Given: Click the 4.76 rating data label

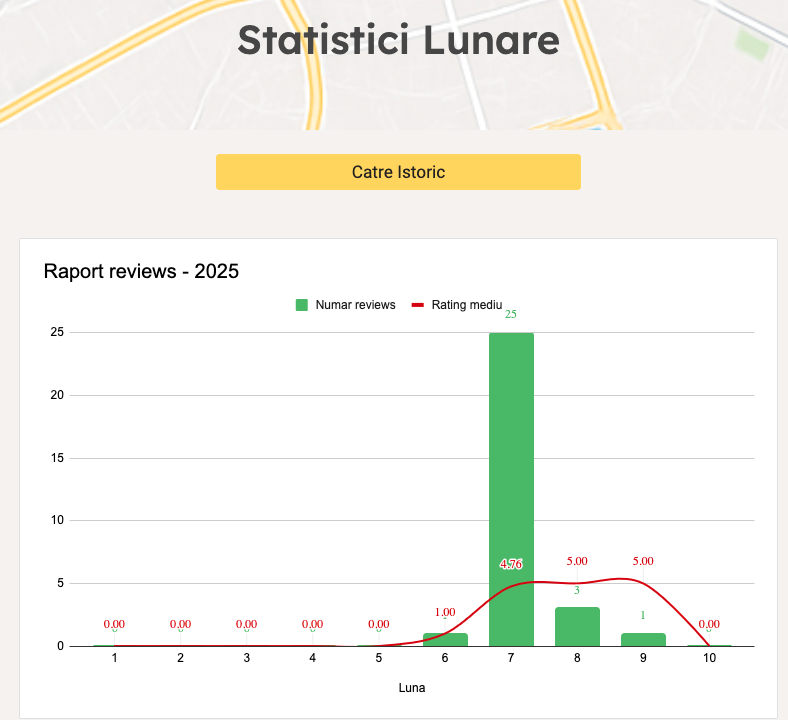Looking at the screenshot, I should pos(511,564).
